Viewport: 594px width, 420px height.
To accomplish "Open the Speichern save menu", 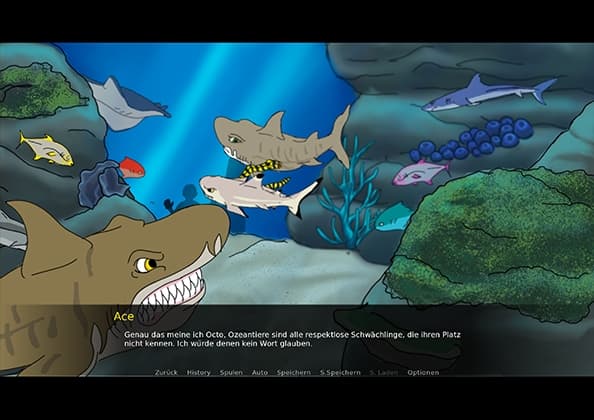I will [294, 372].
